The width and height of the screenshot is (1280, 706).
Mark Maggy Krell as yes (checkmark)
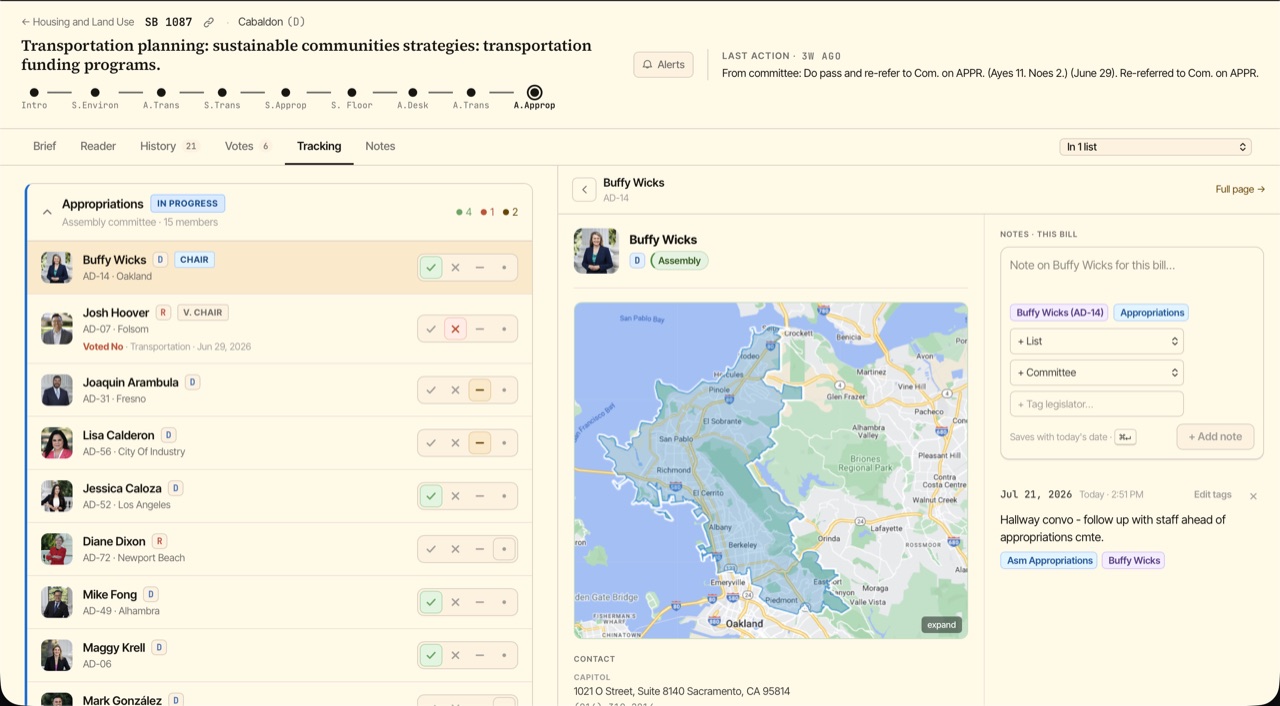pos(431,655)
